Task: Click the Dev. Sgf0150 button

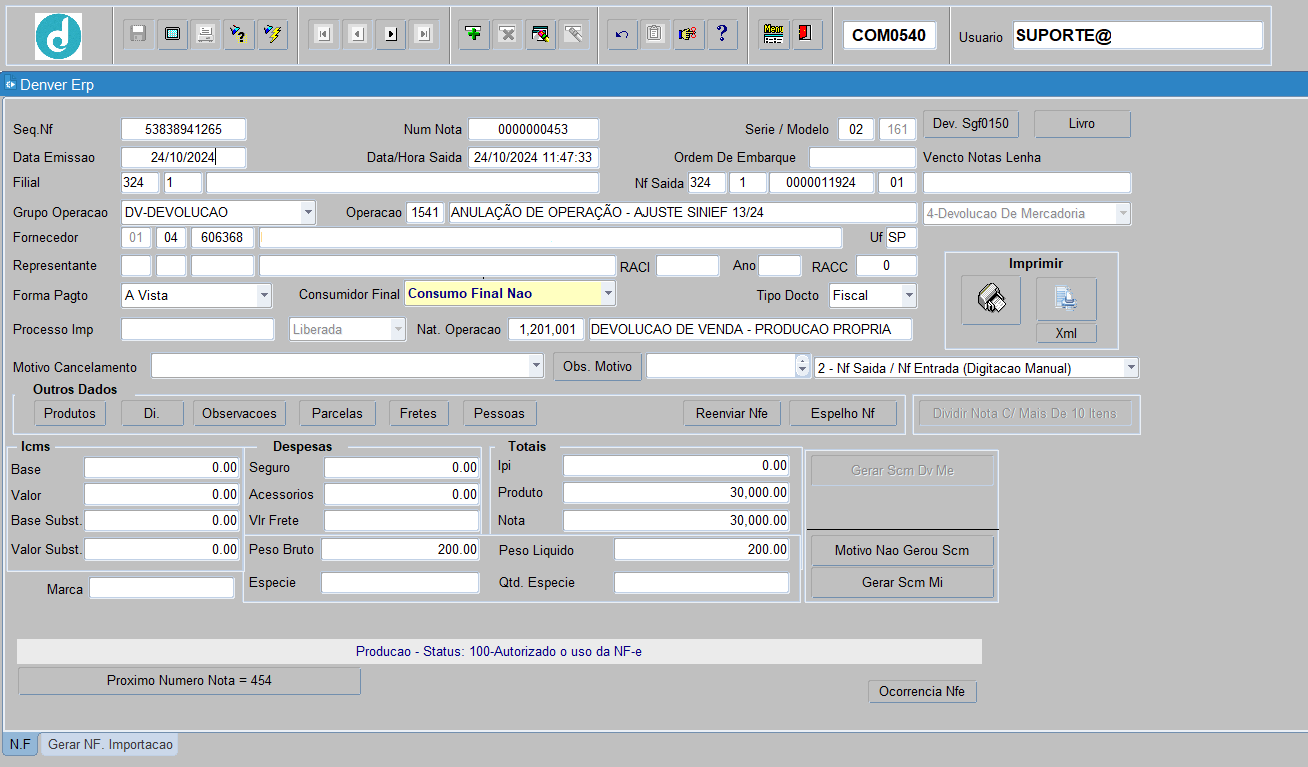Action: pyautogui.click(x=970, y=124)
